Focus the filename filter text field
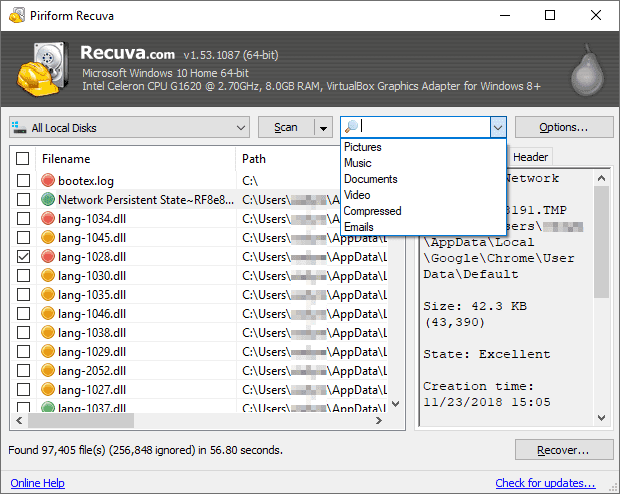620x494 pixels. tap(425, 127)
